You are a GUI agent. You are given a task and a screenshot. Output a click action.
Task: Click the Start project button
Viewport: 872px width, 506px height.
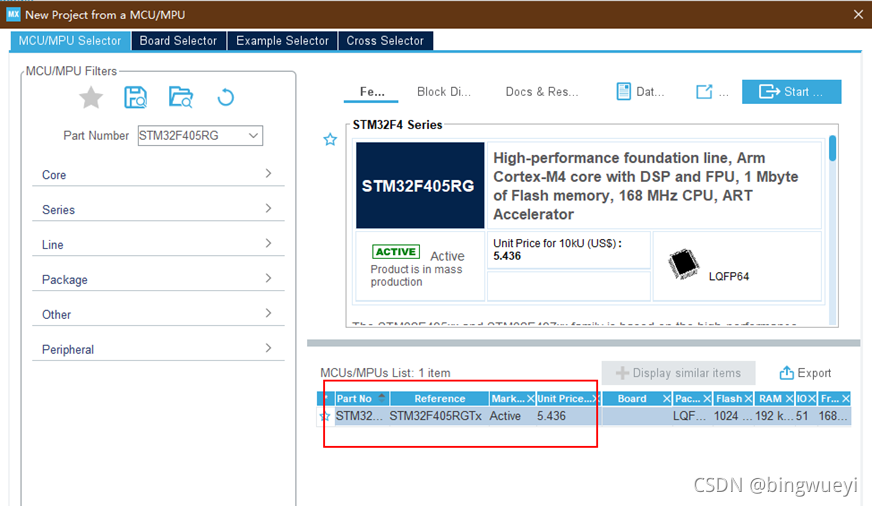791,92
